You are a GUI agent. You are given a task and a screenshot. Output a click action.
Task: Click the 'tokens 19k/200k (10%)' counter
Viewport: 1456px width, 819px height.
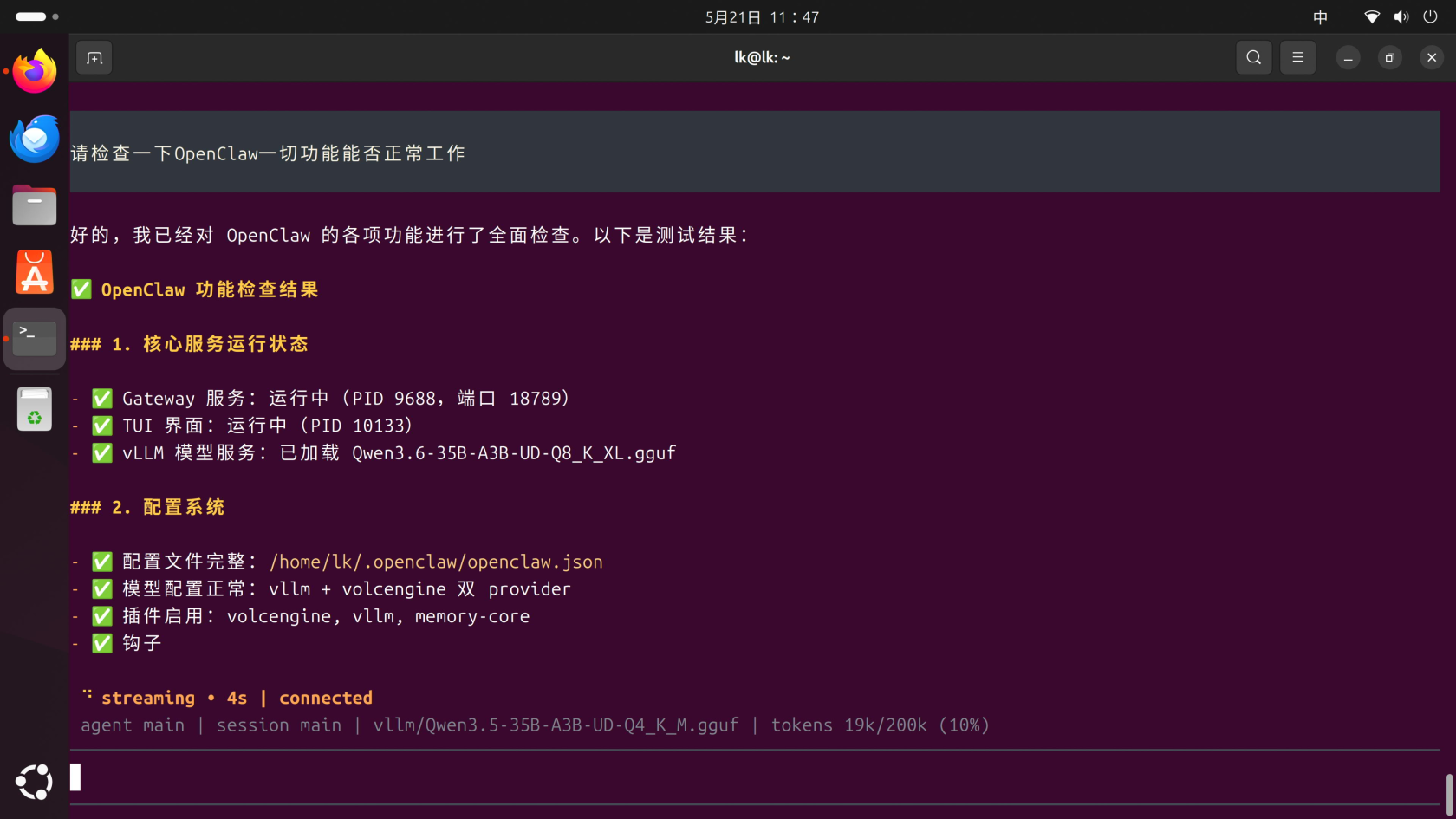(x=881, y=725)
